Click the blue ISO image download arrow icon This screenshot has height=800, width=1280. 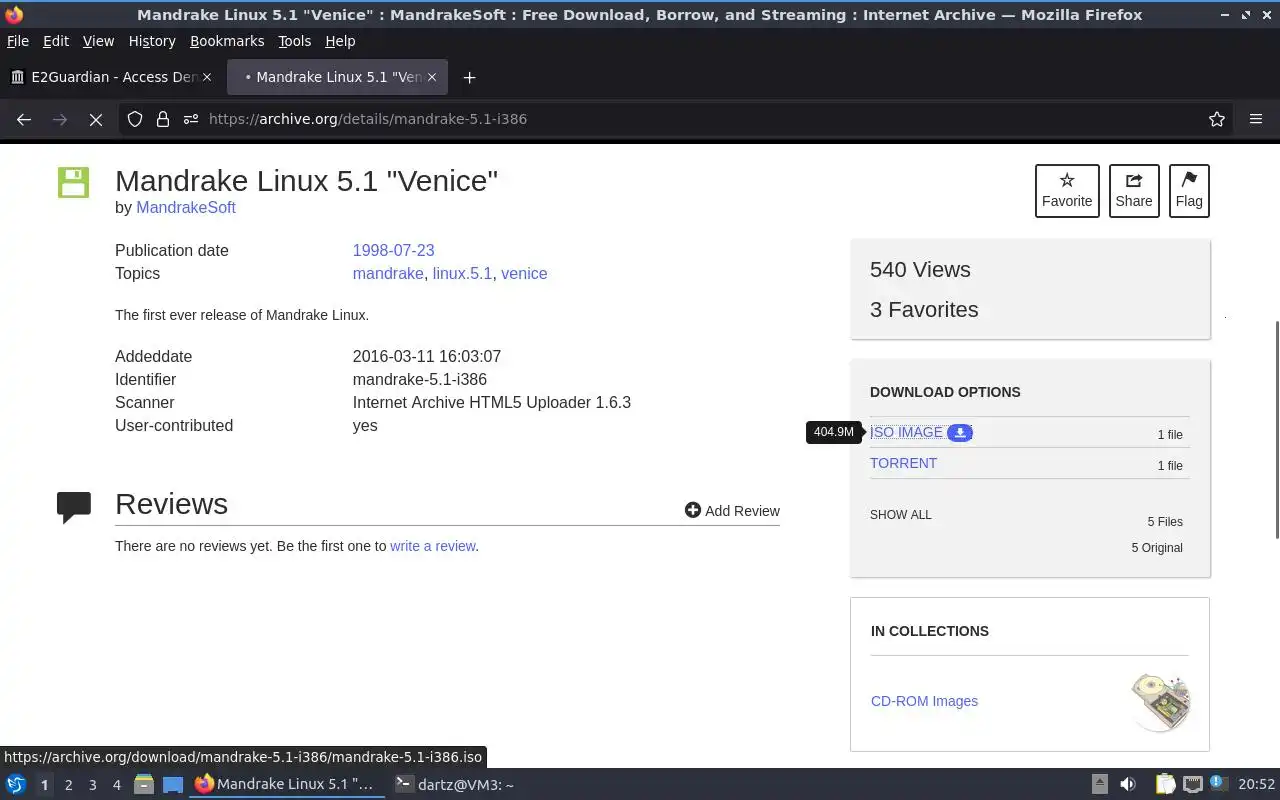tap(959, 432)
